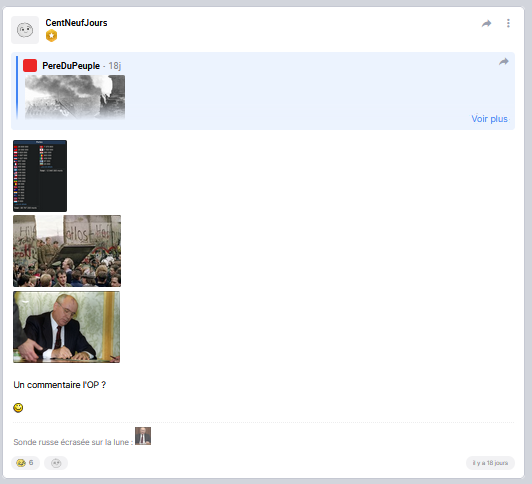Open the photo of man signing document
The height and width of the screenshot is (484, 532).
pyautogui.click(x=66, y=327)
